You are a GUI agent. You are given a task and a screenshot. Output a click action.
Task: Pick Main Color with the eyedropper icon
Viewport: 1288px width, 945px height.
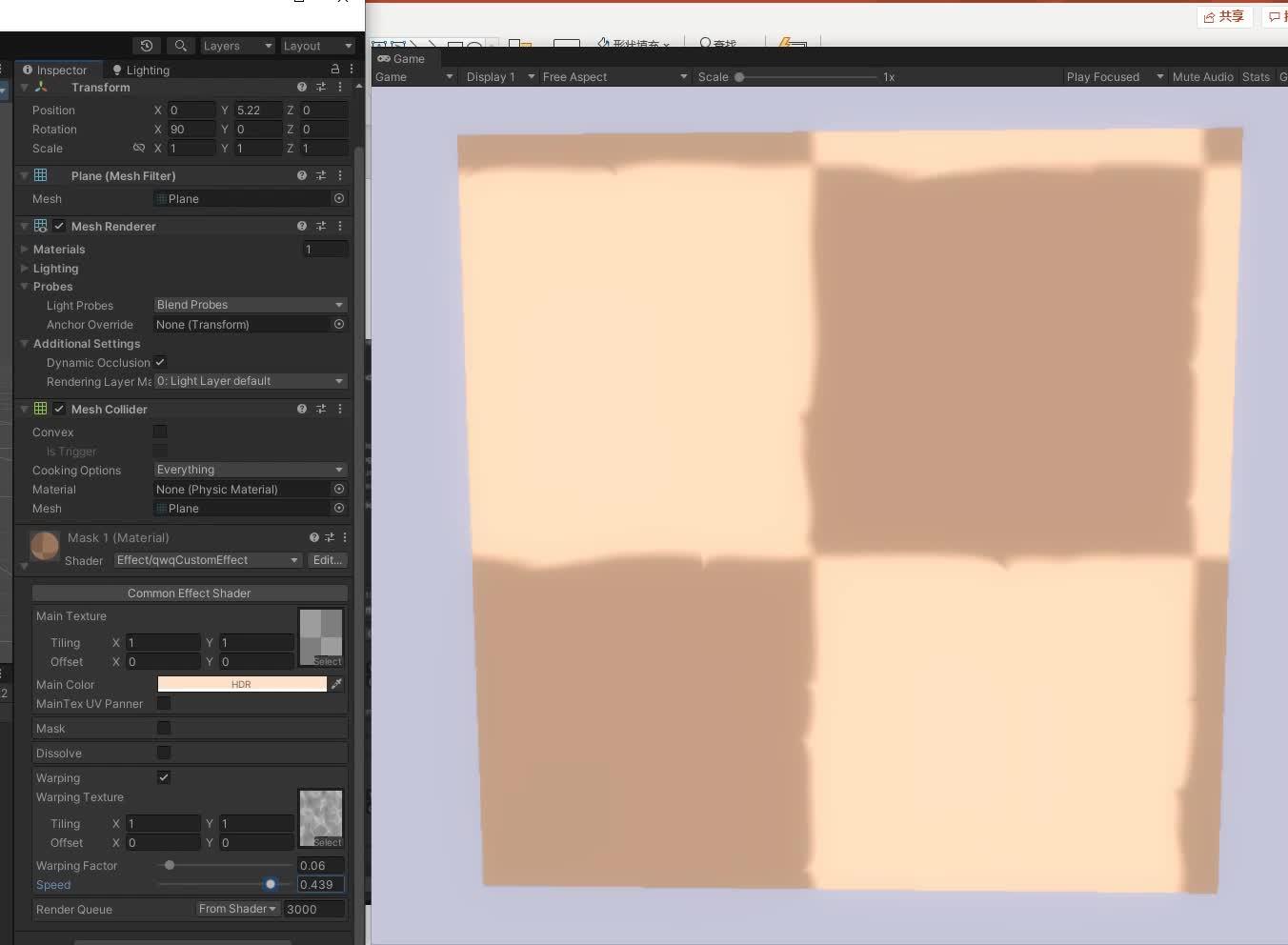point(337,684)
